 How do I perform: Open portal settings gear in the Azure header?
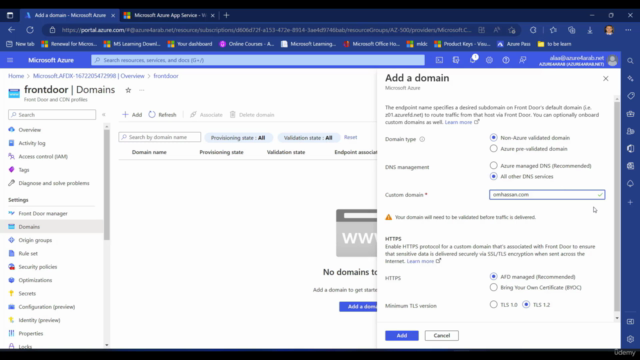(x=489, y=60)
